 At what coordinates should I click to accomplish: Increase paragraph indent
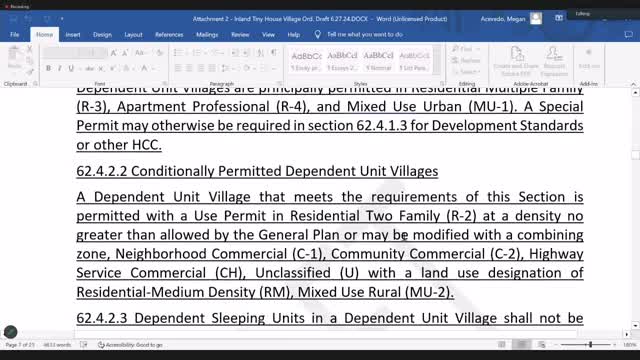246,53
